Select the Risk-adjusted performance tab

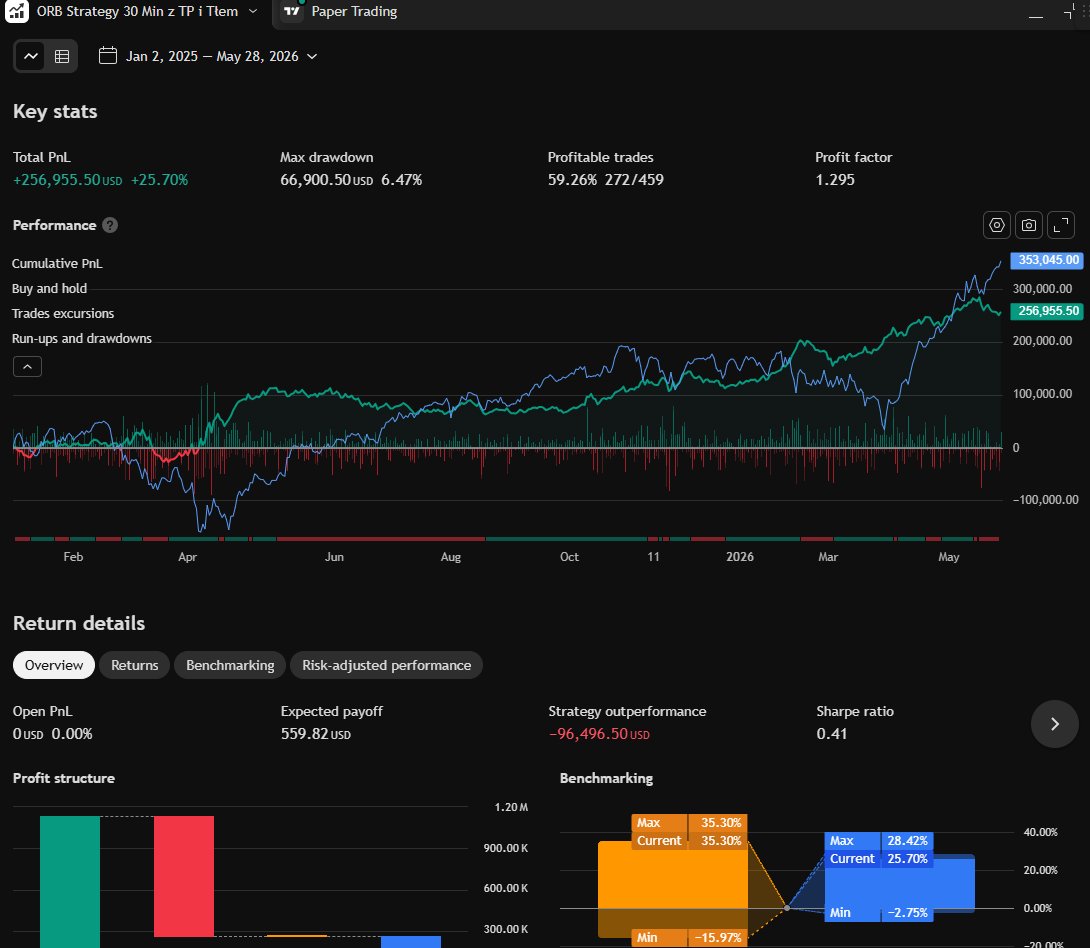tap(387, 665)
